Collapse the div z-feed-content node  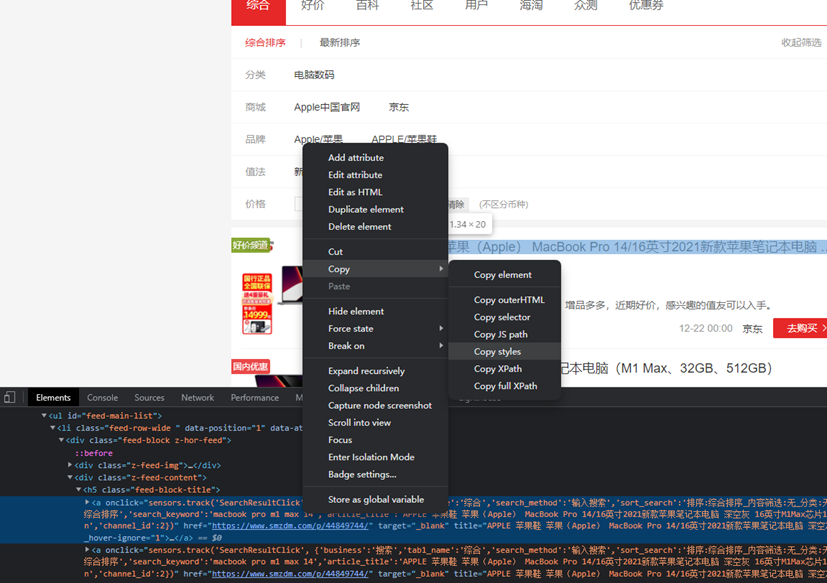(70, 477)
